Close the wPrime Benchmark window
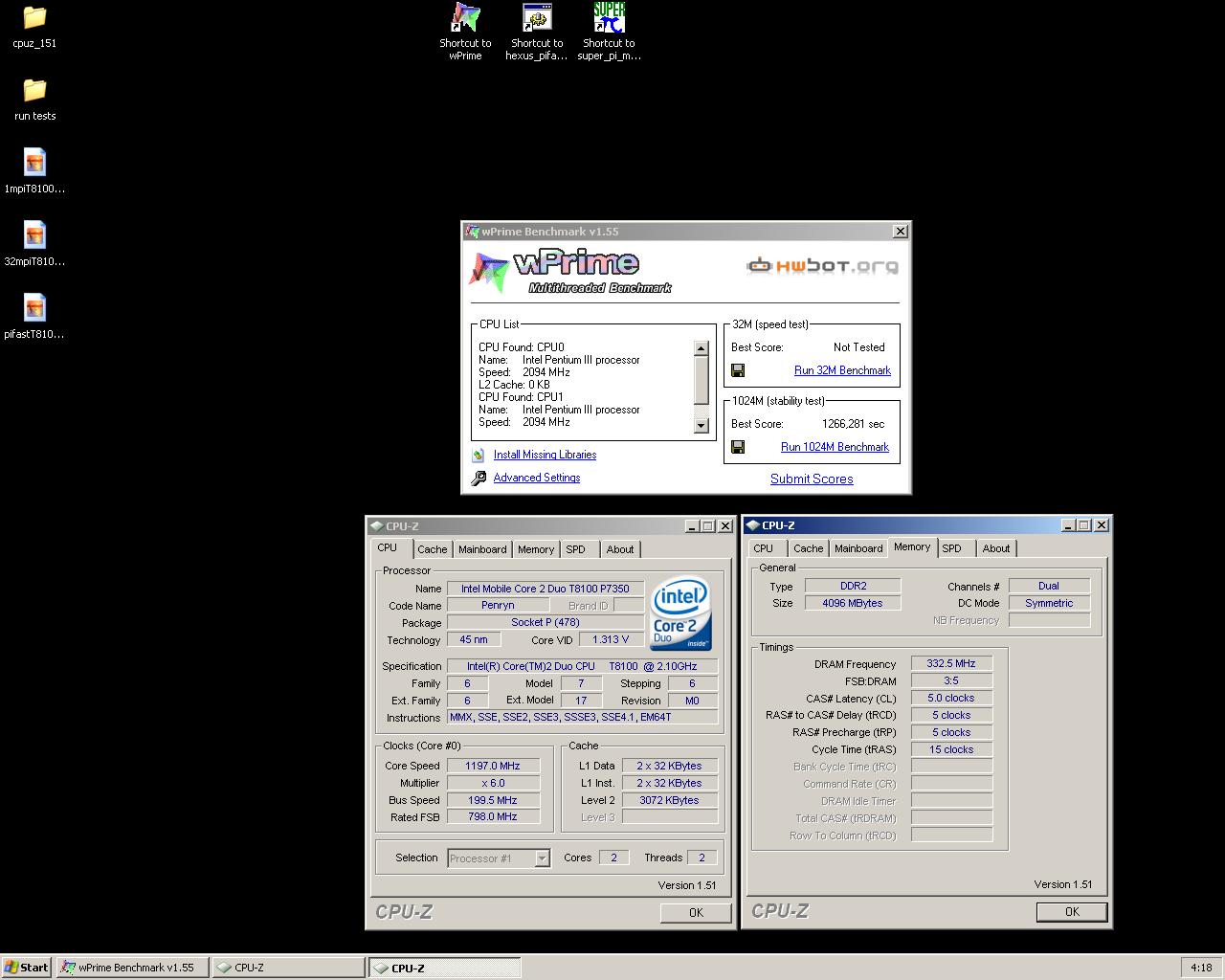The image size is (1225, 980). point(900,232)
